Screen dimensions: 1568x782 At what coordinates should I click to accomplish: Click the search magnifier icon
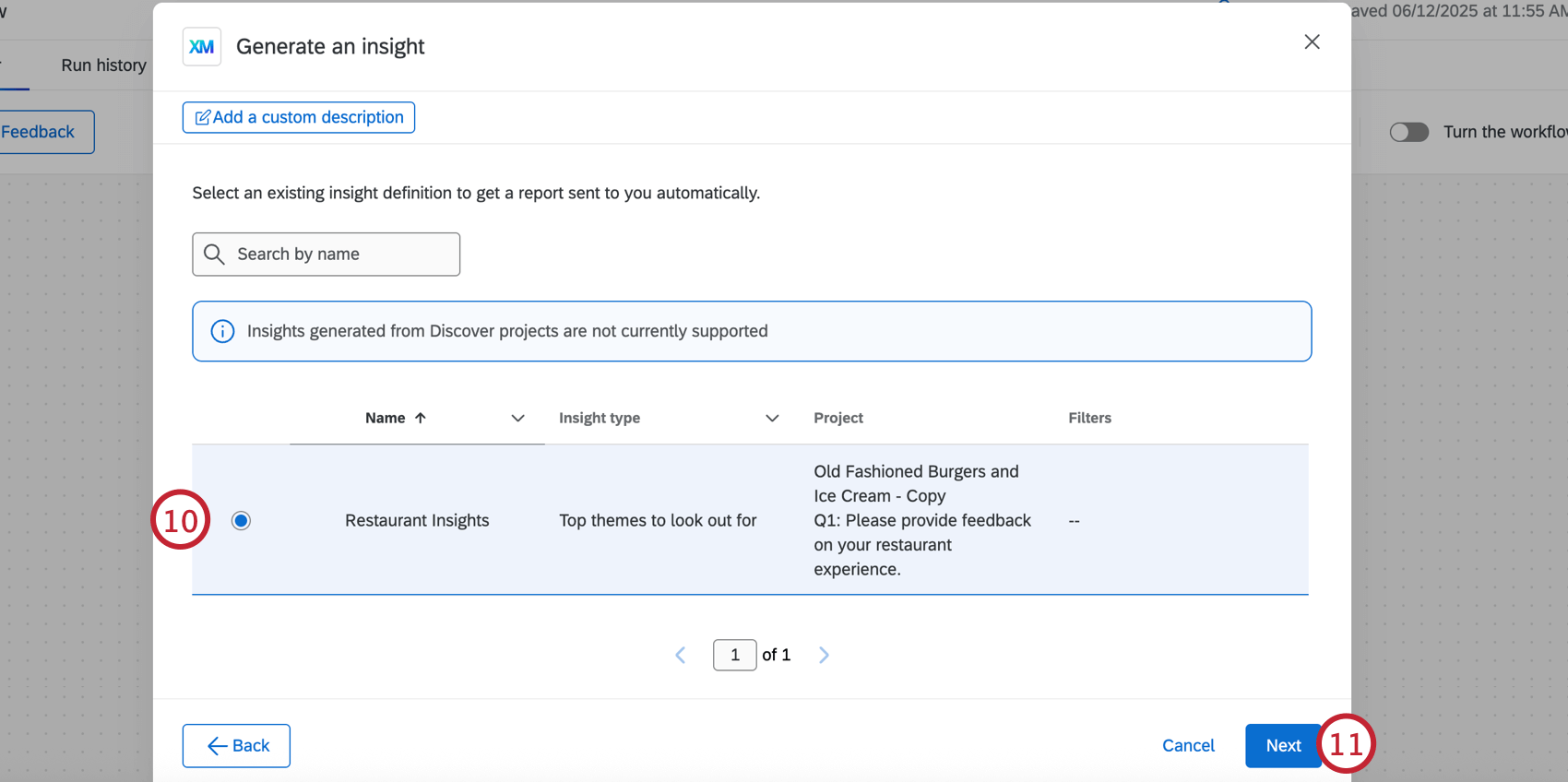214,255
